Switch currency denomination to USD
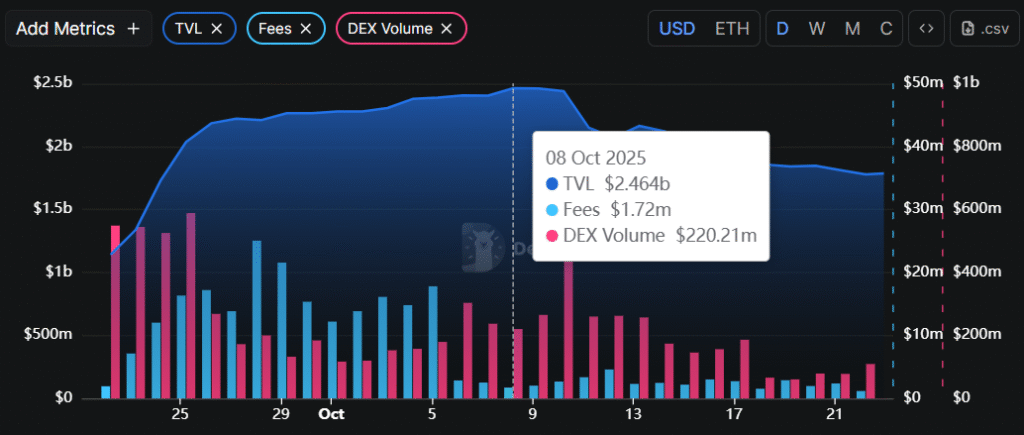Image resolution: width=1024 pixels, height=435 pixels. click(677, 29)
